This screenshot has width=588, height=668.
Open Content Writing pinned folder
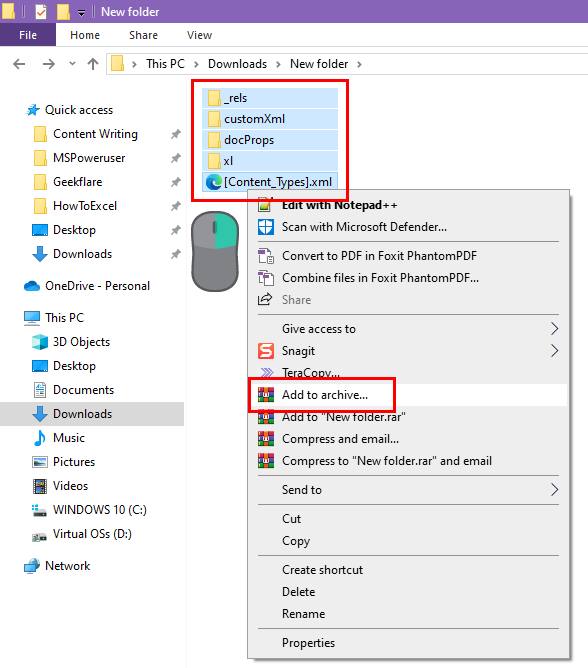click(x=95, y=134)
